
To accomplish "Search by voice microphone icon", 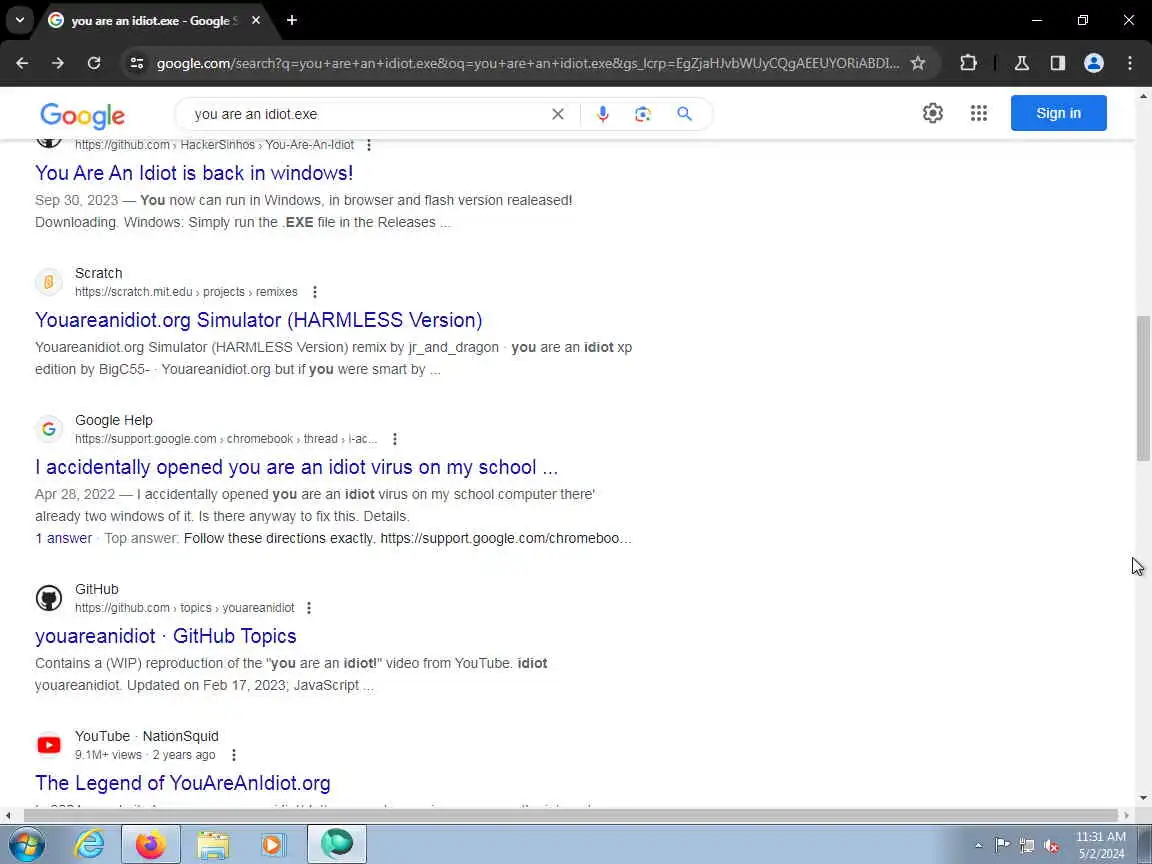I will (x=602, y=114).
